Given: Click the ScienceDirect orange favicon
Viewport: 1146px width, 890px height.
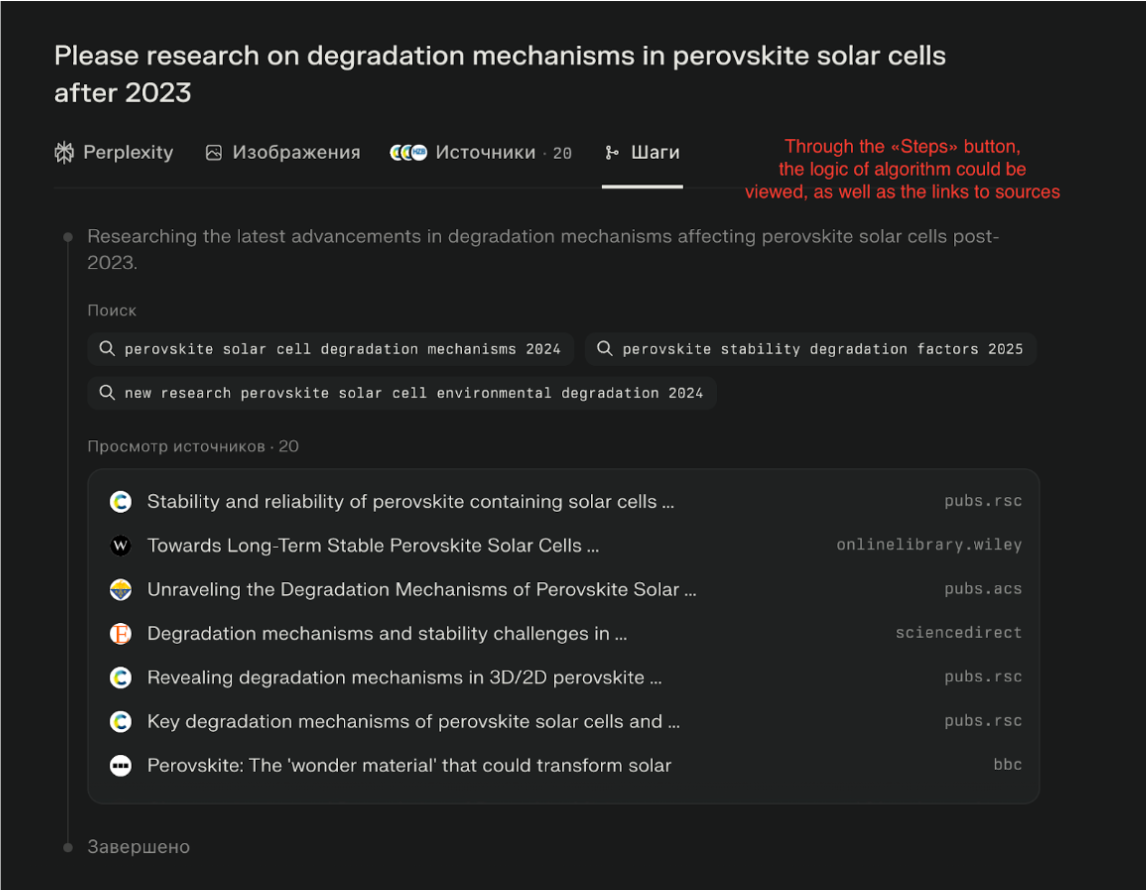Looking at the screenshot, I should (x=120, y=634).
